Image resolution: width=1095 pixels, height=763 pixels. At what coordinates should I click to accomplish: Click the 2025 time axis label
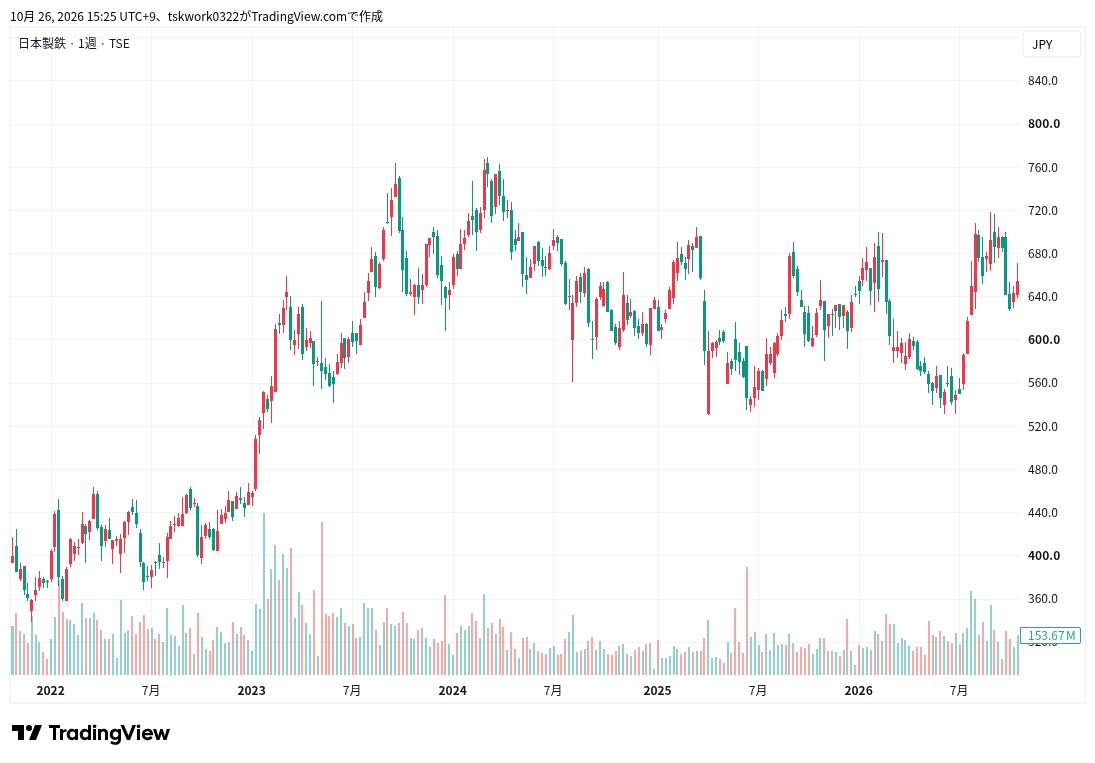point(657,691)
